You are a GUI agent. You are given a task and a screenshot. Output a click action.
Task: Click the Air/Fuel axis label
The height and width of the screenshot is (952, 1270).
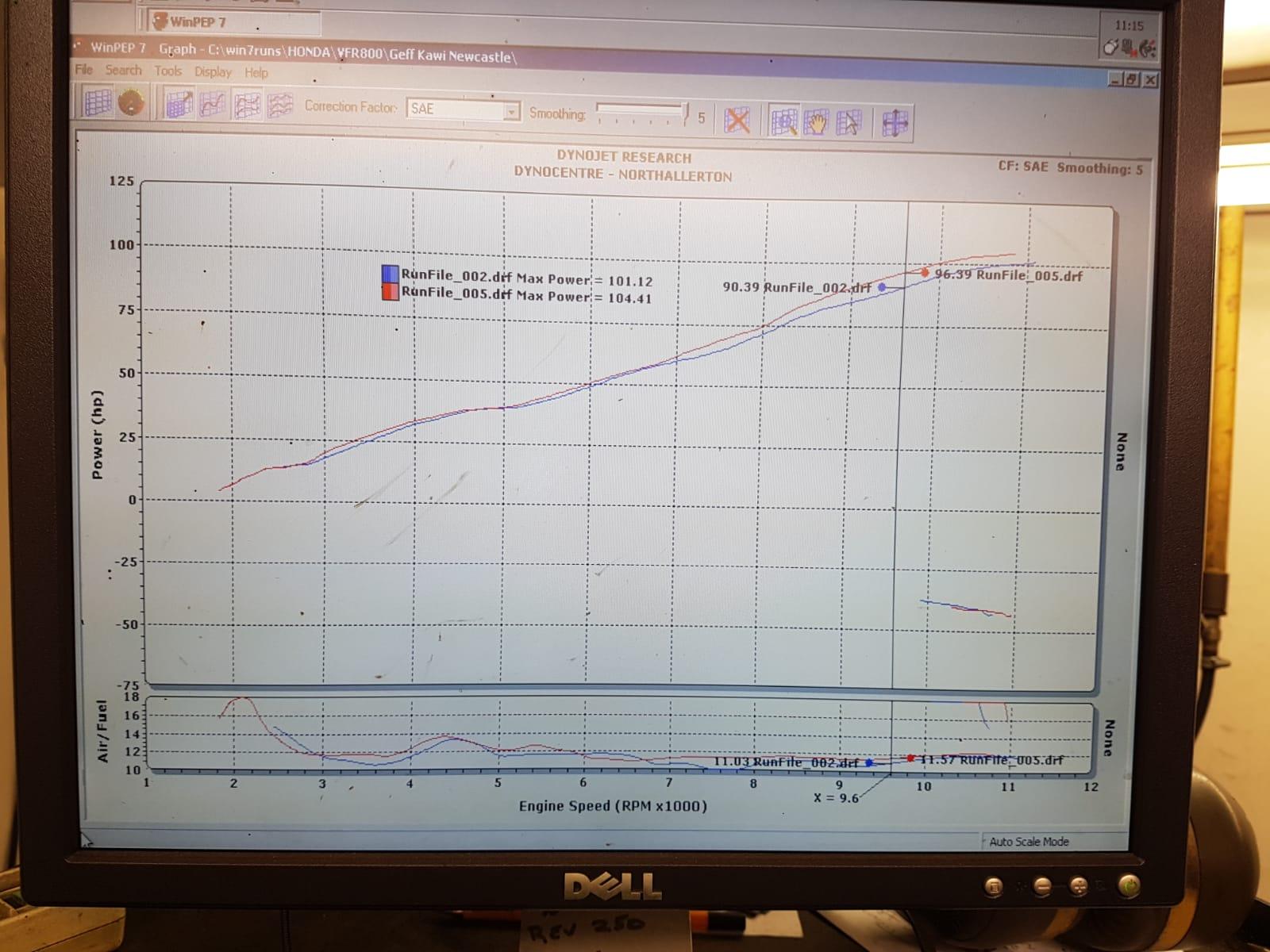click(x=102, y=731)
